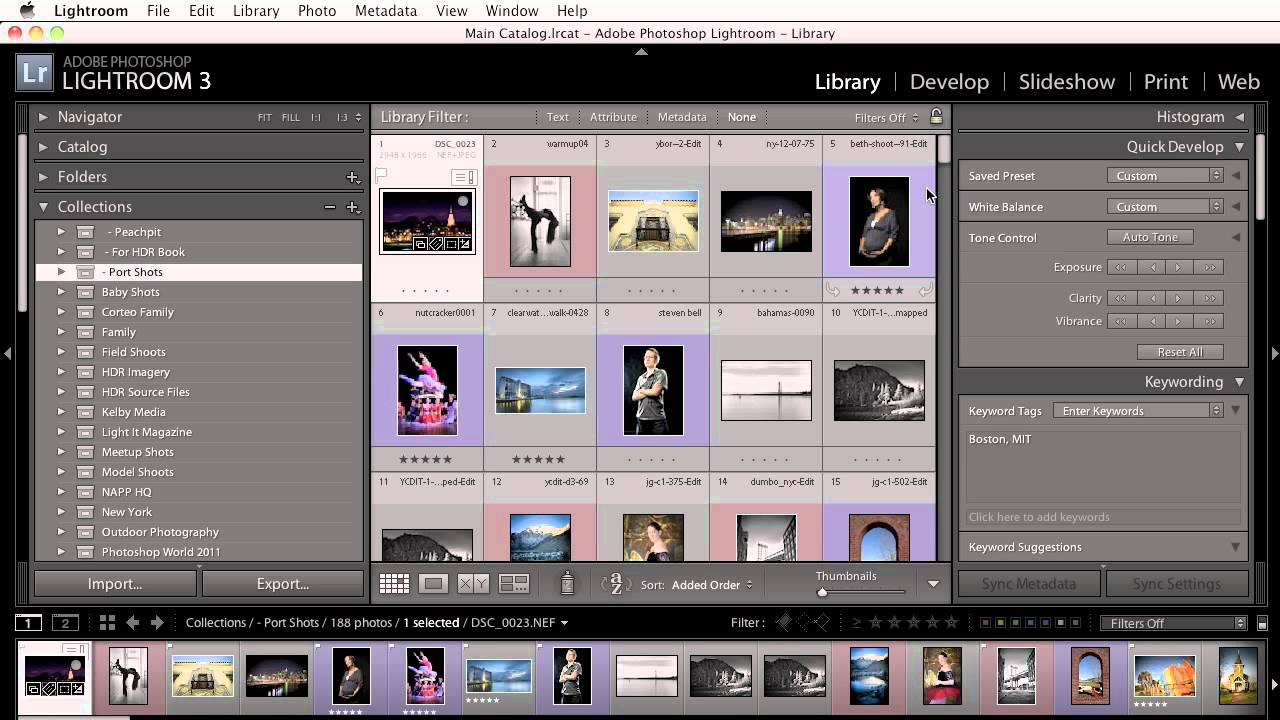Click the filmstrip grid shortcut icon
This screenshot has height=720, width=1280.
pyautogui.click(x=107, y=623)
